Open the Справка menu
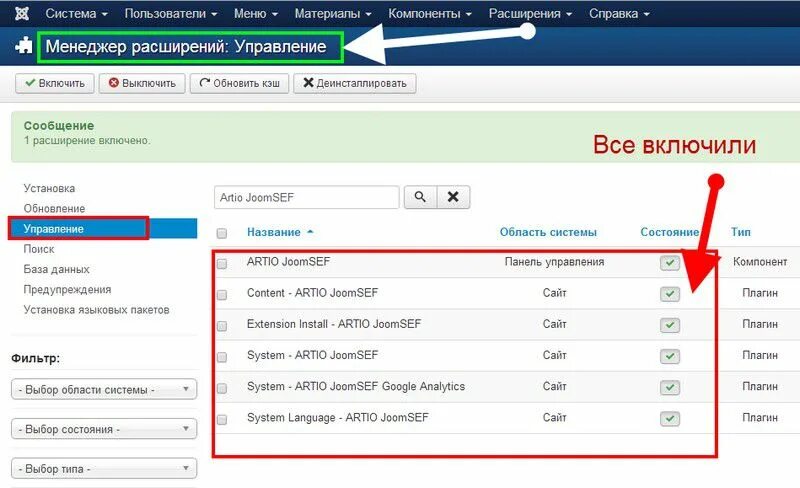800x488 pixels. [619, 14]
